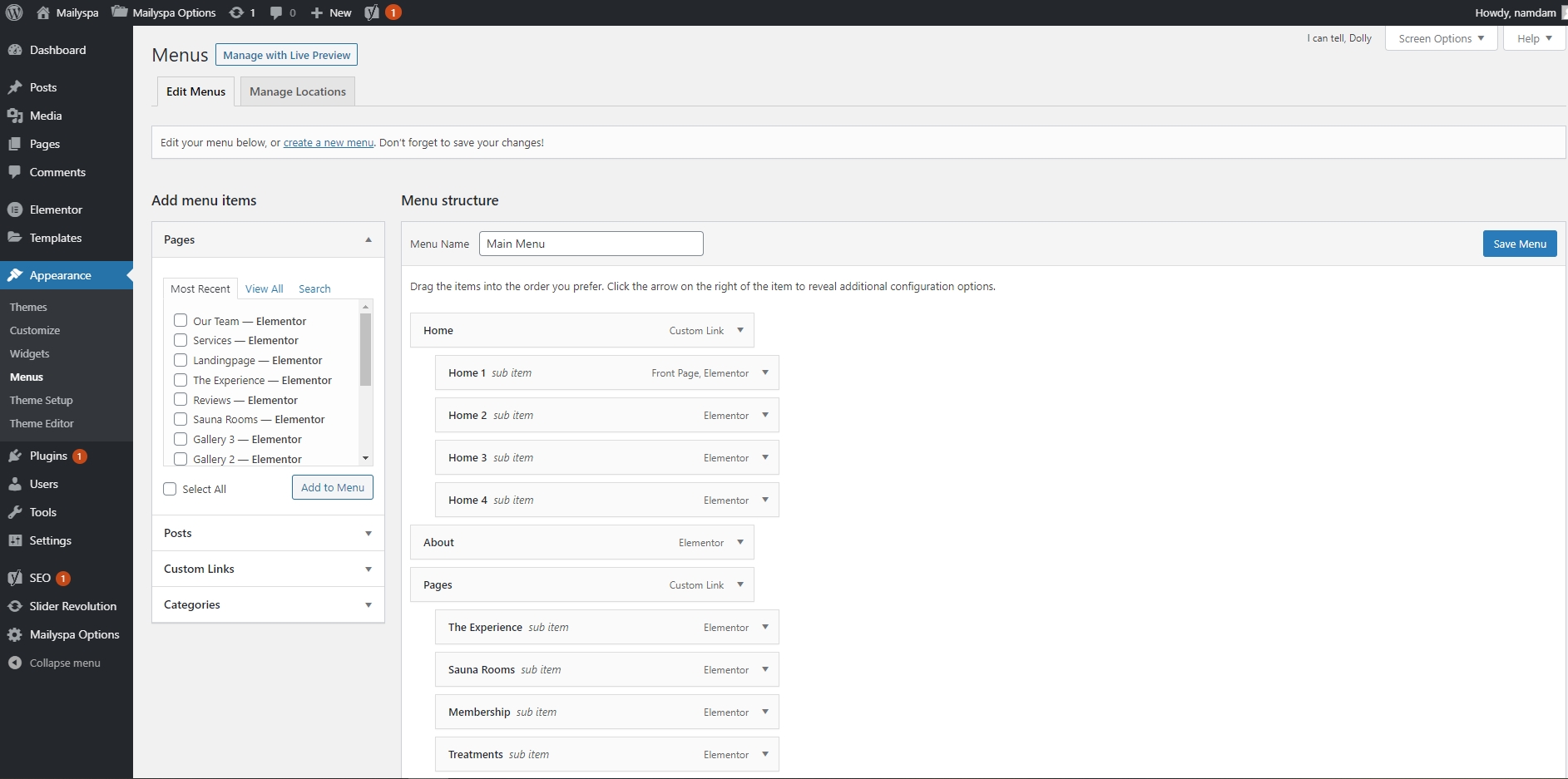Open the comments bubble icon in admin bar
This screenshot has height=779, width=1568.
coord(277,12)
